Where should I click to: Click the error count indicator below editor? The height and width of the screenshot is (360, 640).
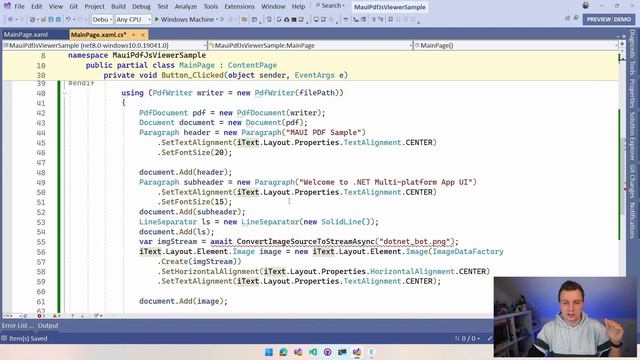[x=40, y=316]
